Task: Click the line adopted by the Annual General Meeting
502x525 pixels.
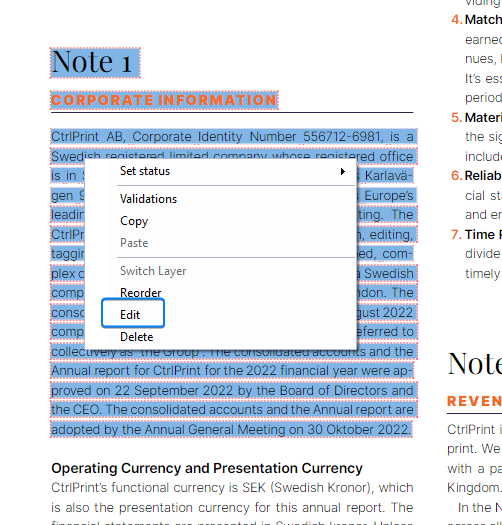Action: point(231,430)
